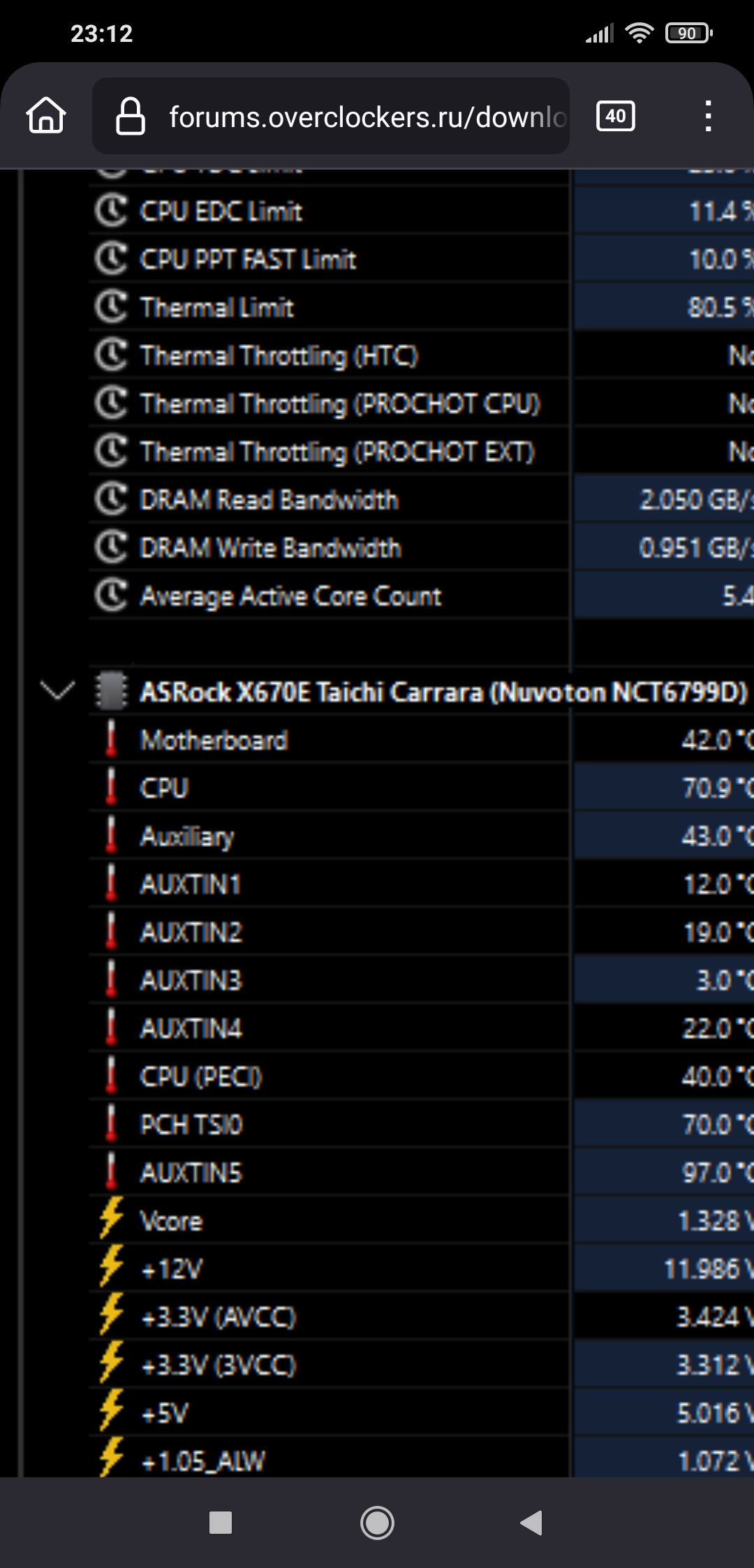Viewport: 754px width, 1568px height.
Task: Open the browser three-dot menu
Action: point(708,116)
